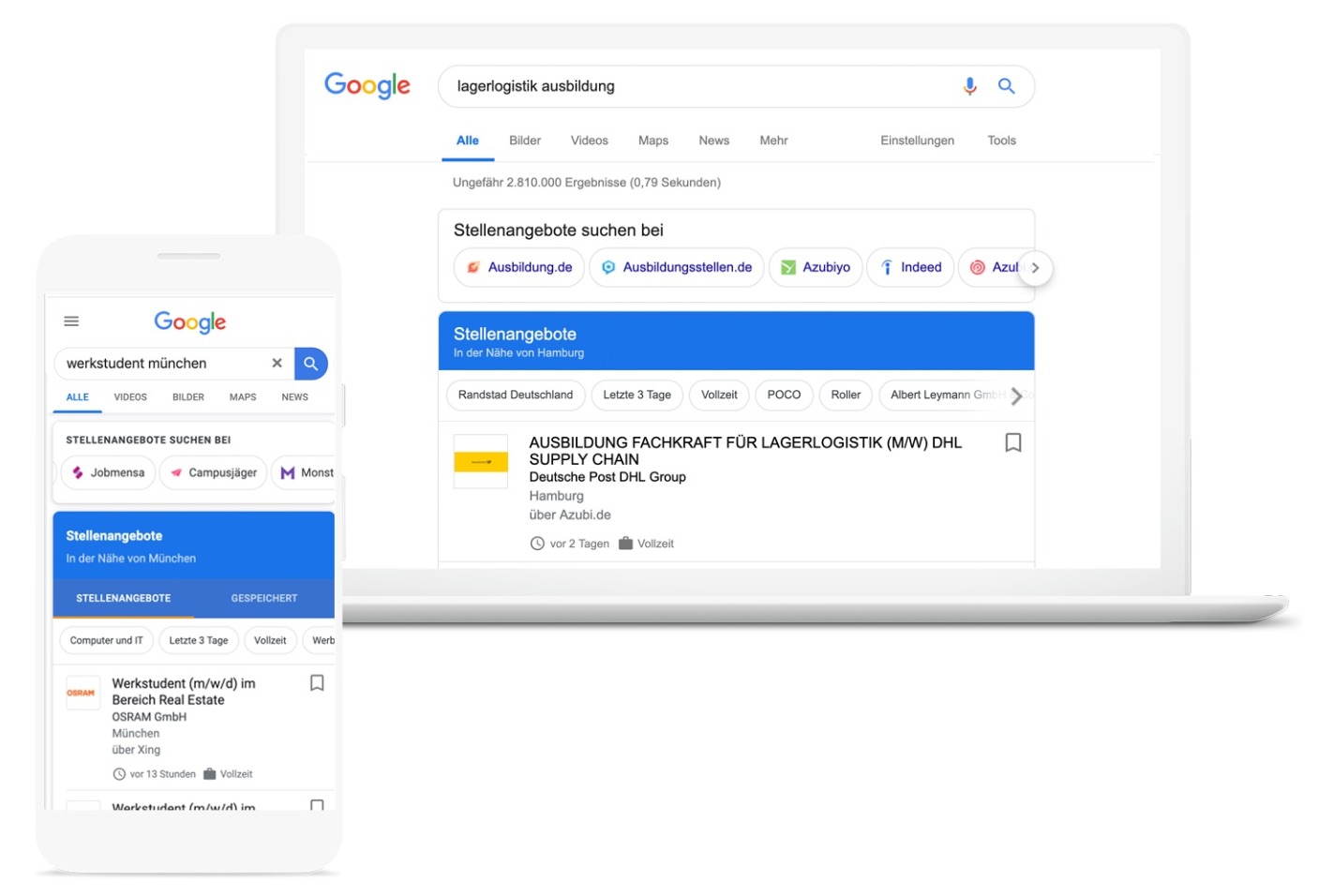Open the Ausbildungsstellen.de portal chip

pyautogui.click(x=676, y=267)
